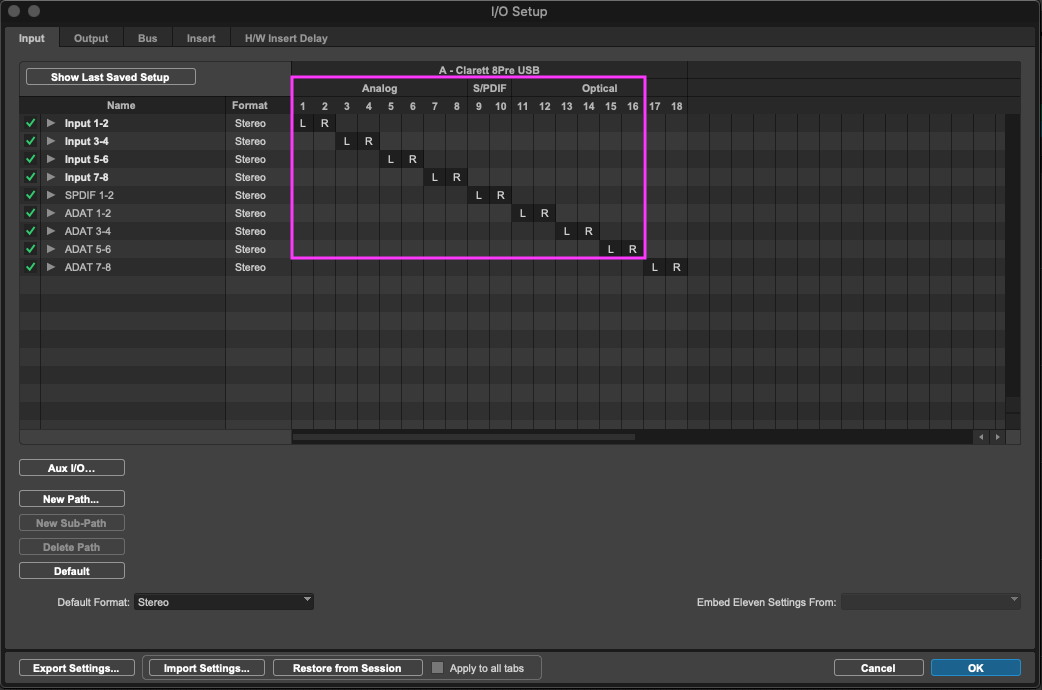Click Export Settings button
This screenshot has width=1042, height=690.
tap(76, 667)
